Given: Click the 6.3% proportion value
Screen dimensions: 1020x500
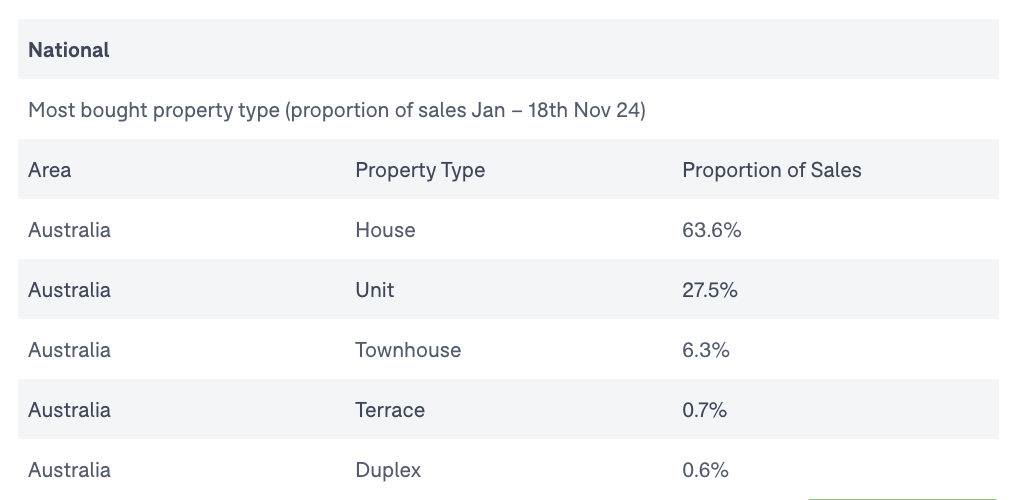Looking at the screenshot, I should [706, 350].
